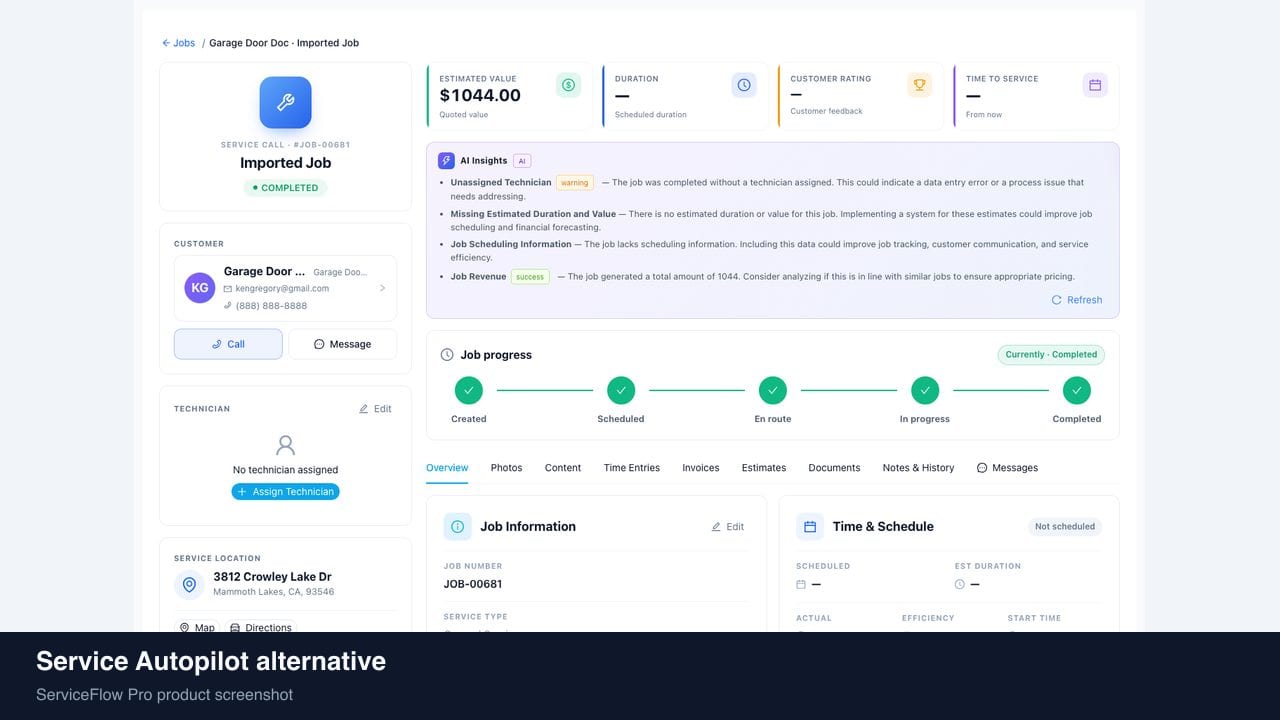Click the En route step checkmark circle
This screenshot has width=1280, height=720.
click(773, 390)
